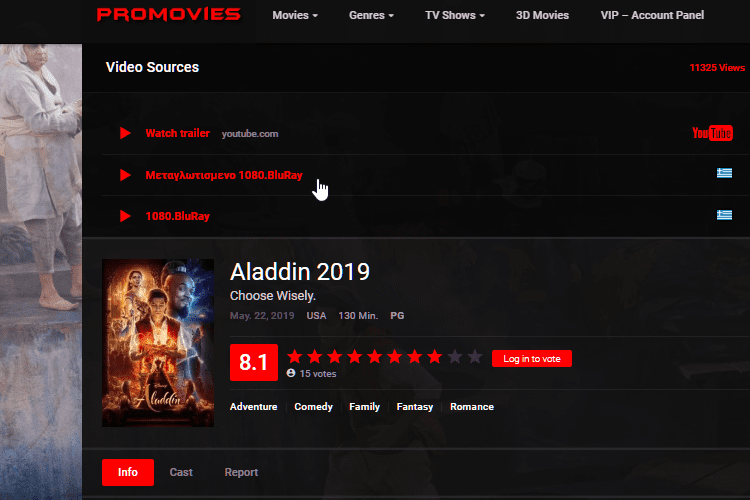This screenshot has width=750, height=500.
Task: Open the TV Shows dropdown menu
Action: [455, 15]
